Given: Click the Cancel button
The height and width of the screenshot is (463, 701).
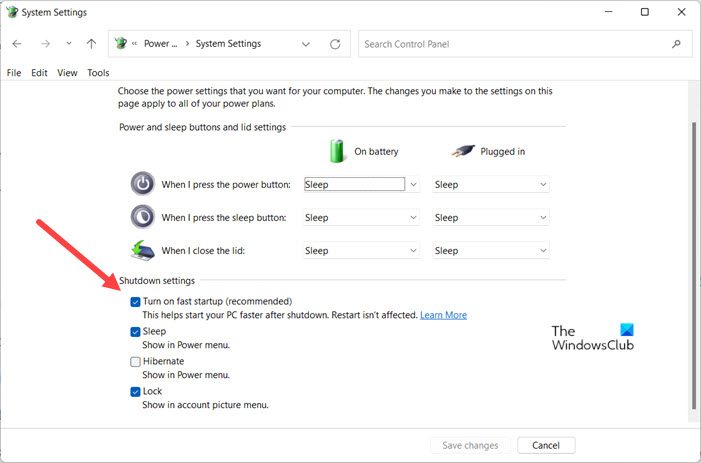Looking at the screenshot, I should [546, 445].
